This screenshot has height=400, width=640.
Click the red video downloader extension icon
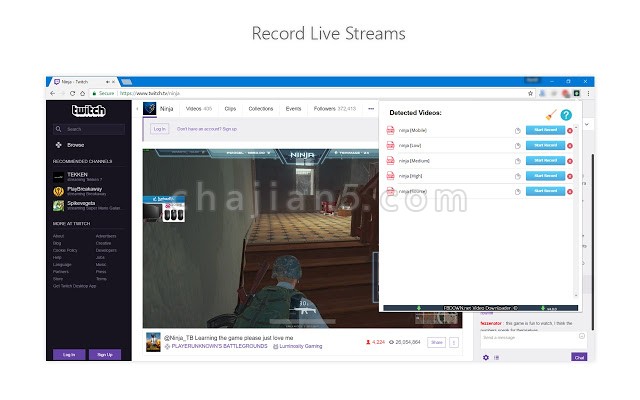point(565,93)
